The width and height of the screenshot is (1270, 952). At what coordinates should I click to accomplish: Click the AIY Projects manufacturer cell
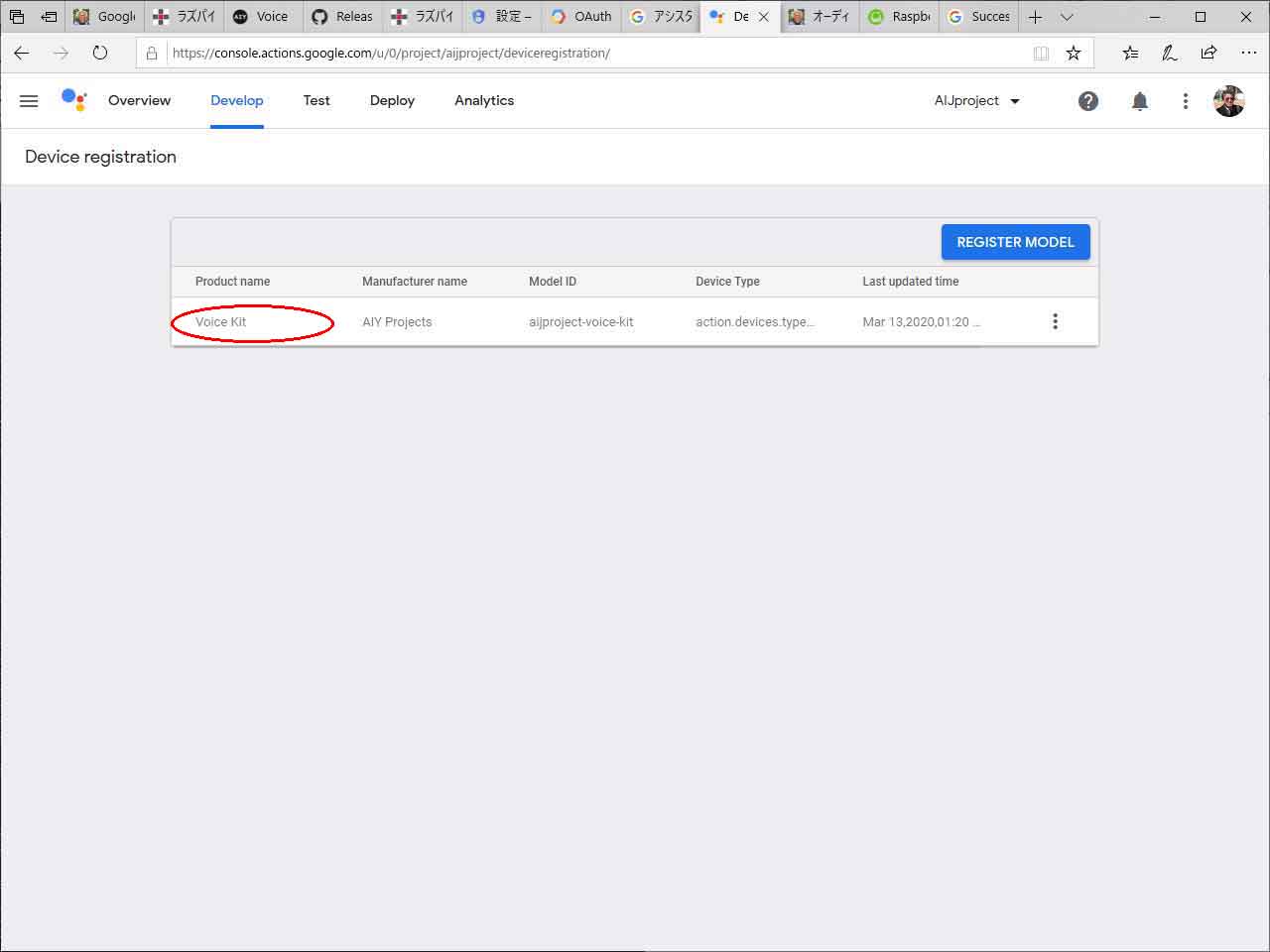pos(397,322)
